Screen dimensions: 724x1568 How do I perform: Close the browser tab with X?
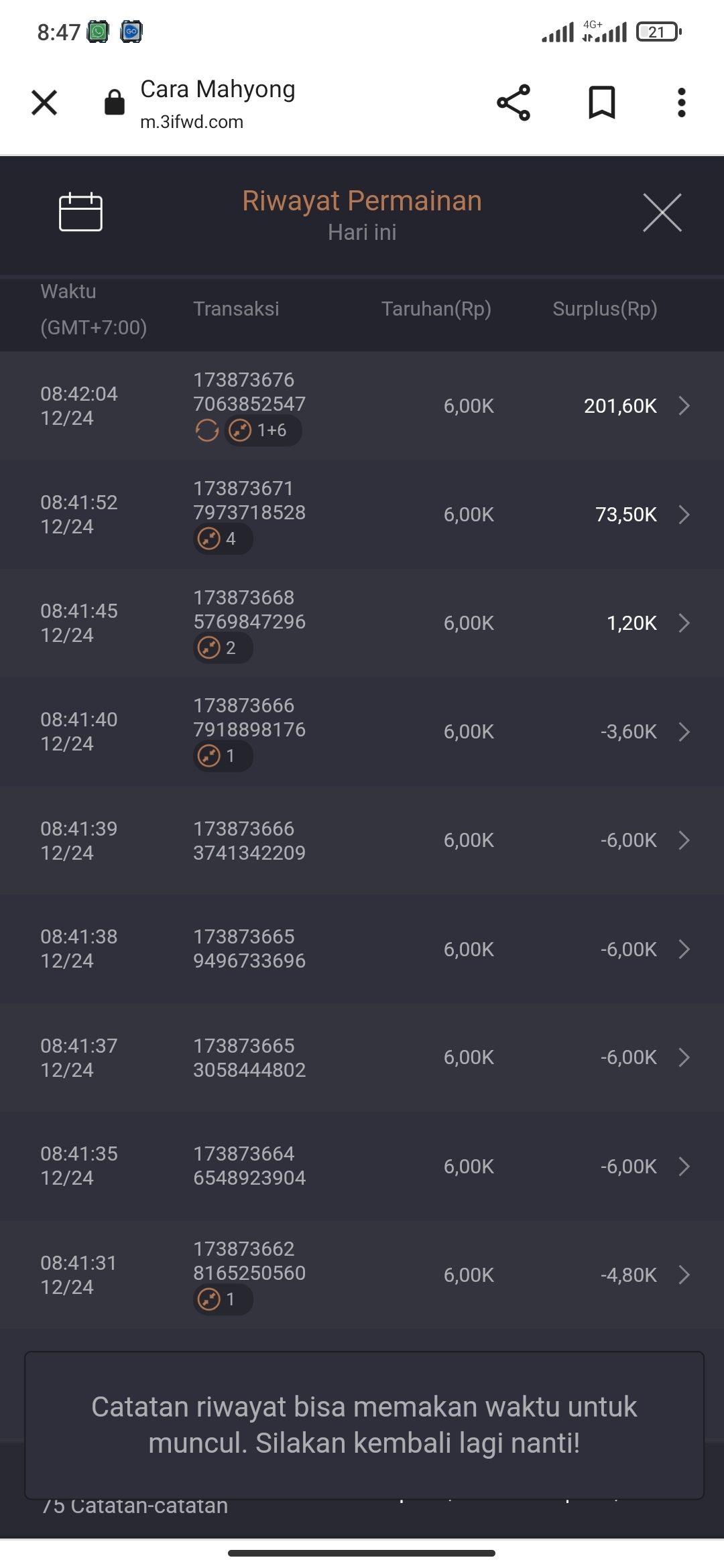(44, 103)
